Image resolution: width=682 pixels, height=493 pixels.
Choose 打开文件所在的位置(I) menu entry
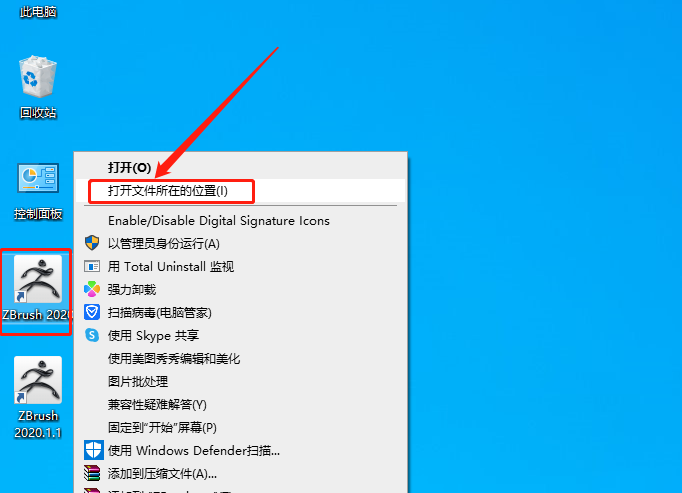point(241,191)
